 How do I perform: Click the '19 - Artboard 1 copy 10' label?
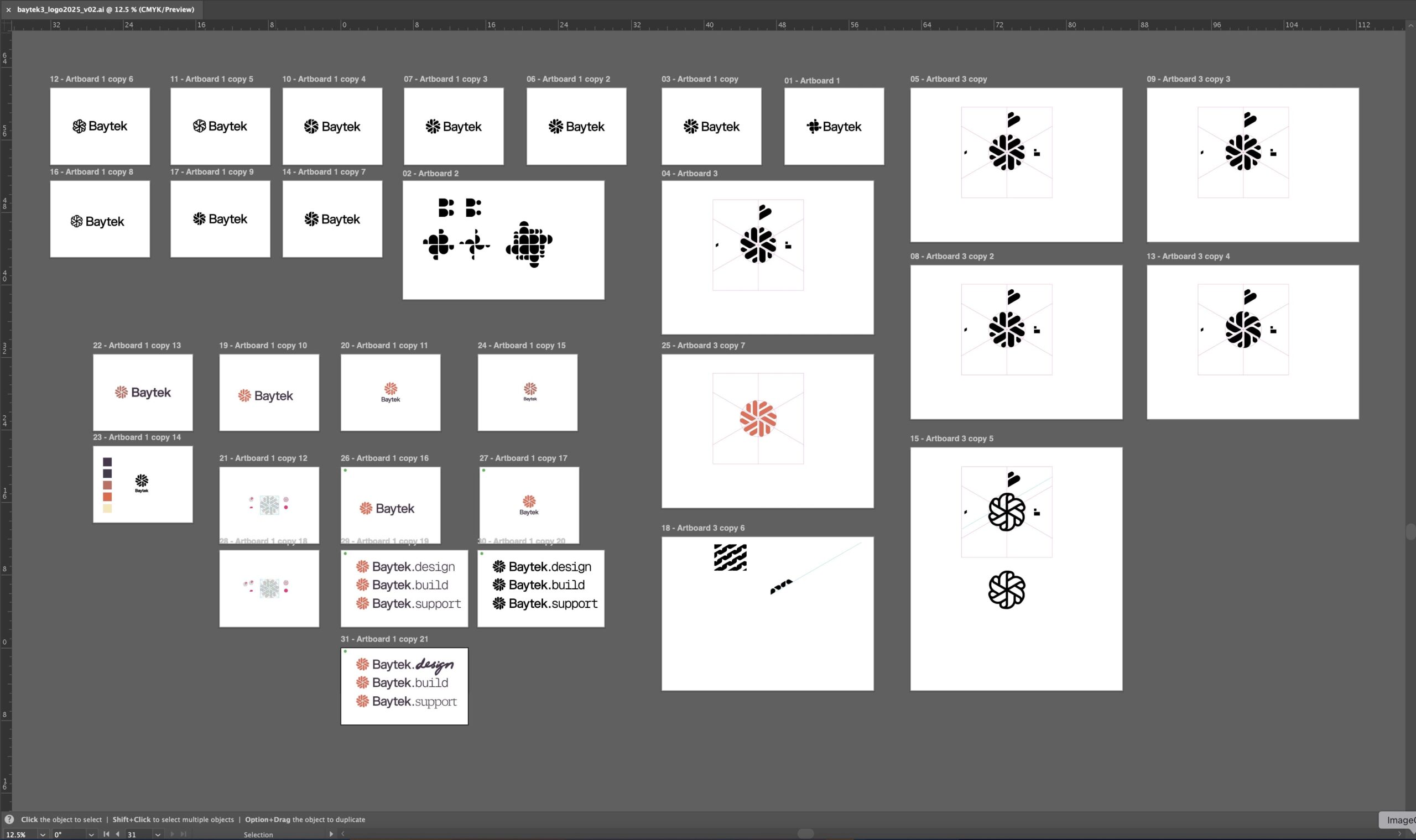point(263,345)
